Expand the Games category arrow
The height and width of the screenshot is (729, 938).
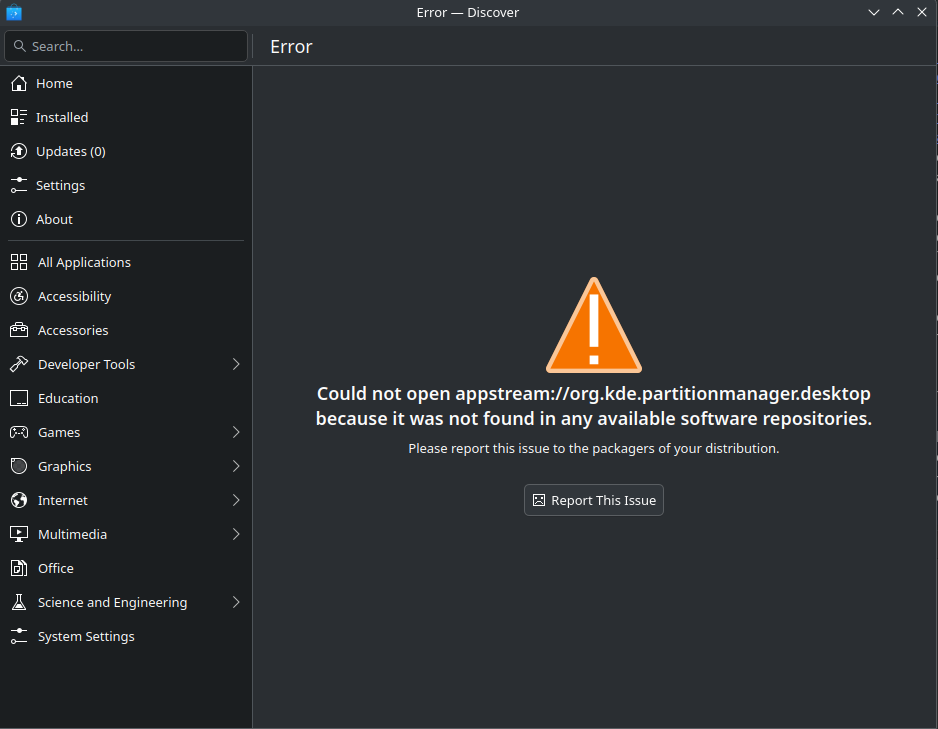point(236,432)
